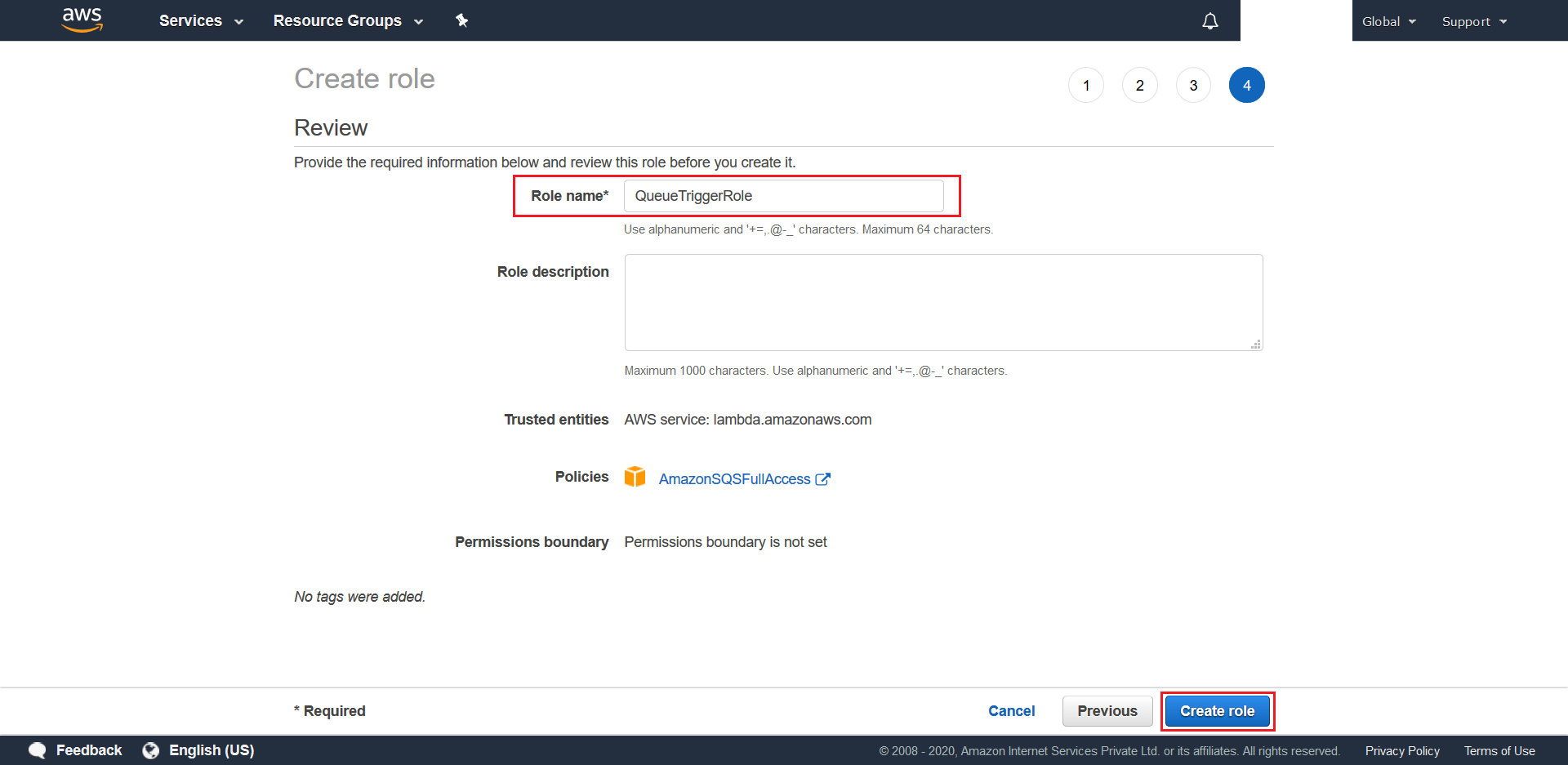Click the Role name input field
The height and width of the screenshot is (765, 1568).
click(x=784, y=196)
